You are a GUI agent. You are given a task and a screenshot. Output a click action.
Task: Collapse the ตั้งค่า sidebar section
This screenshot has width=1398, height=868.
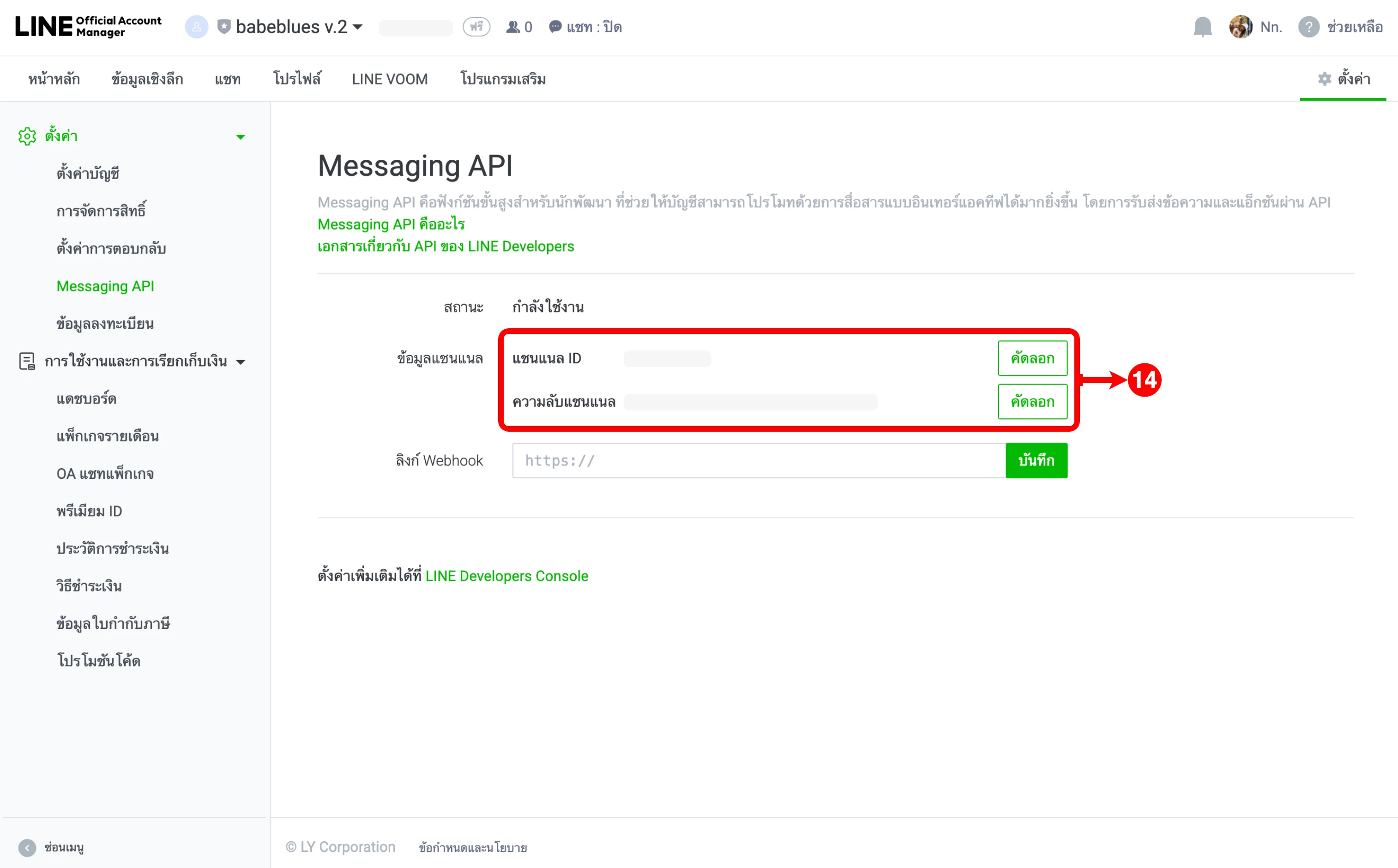coord(241,137)
